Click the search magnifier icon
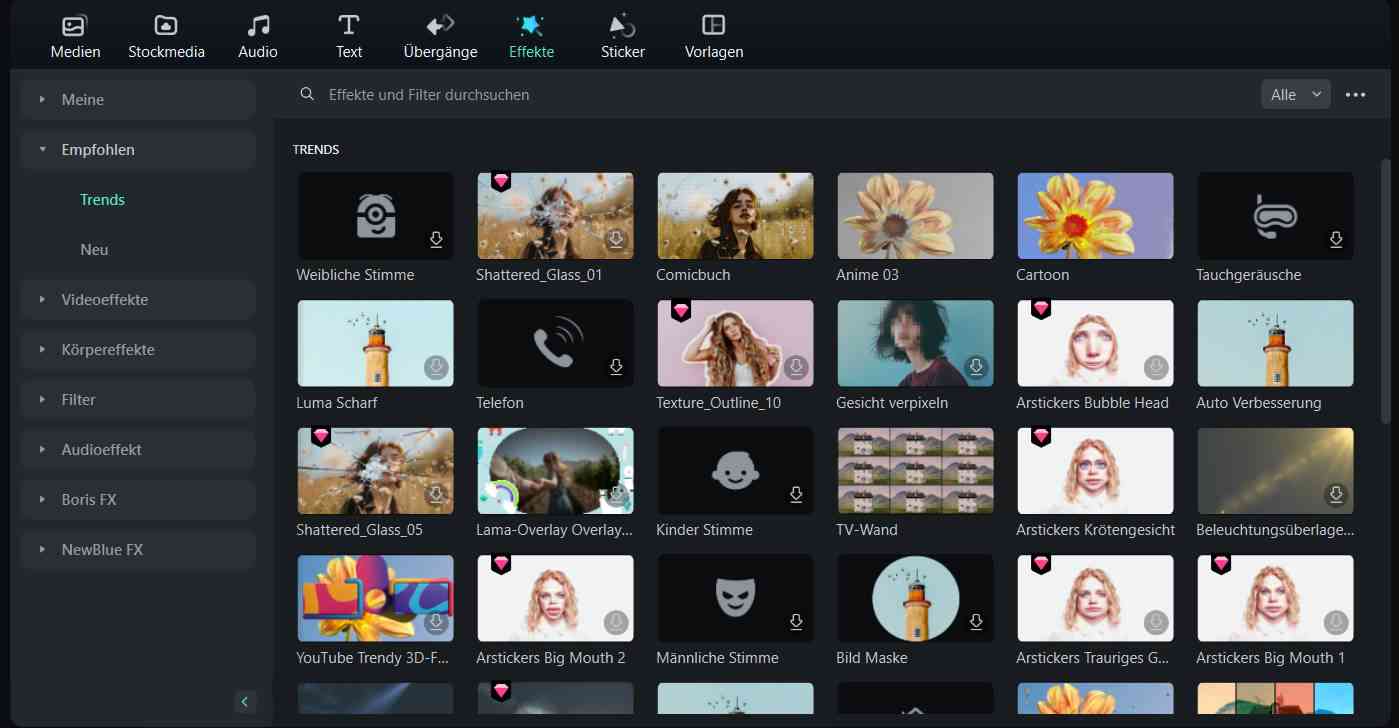Screen dimensions: 1399x728 click(x=307, y=94)
